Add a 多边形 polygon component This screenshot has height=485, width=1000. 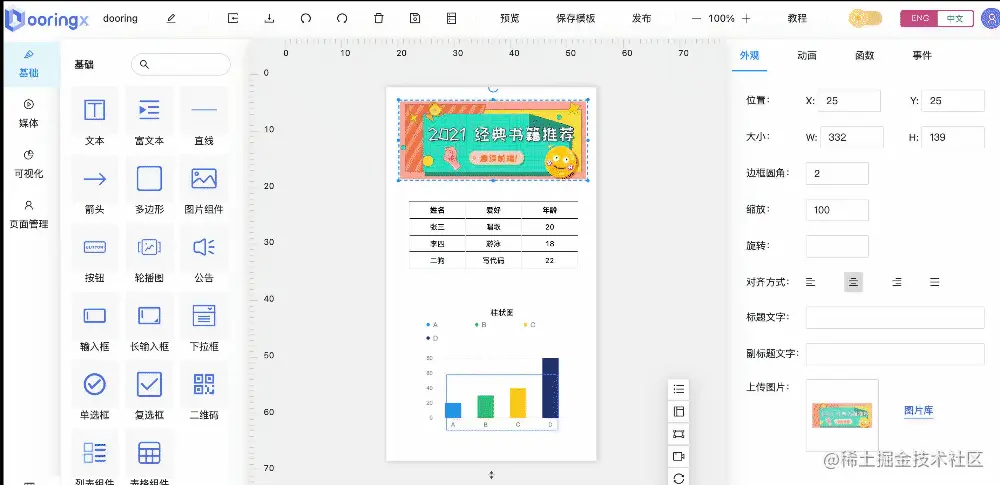[x=149, y=187]
